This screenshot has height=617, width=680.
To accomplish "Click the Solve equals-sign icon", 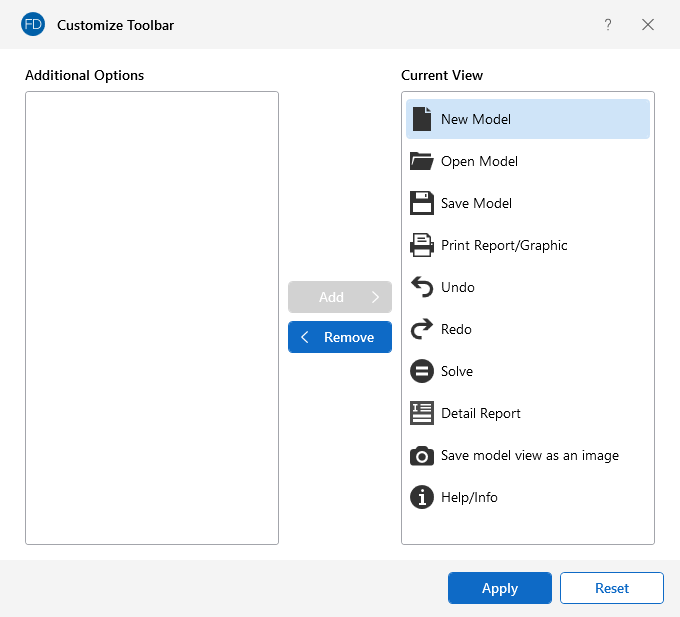I will click(x=422, y=371).
